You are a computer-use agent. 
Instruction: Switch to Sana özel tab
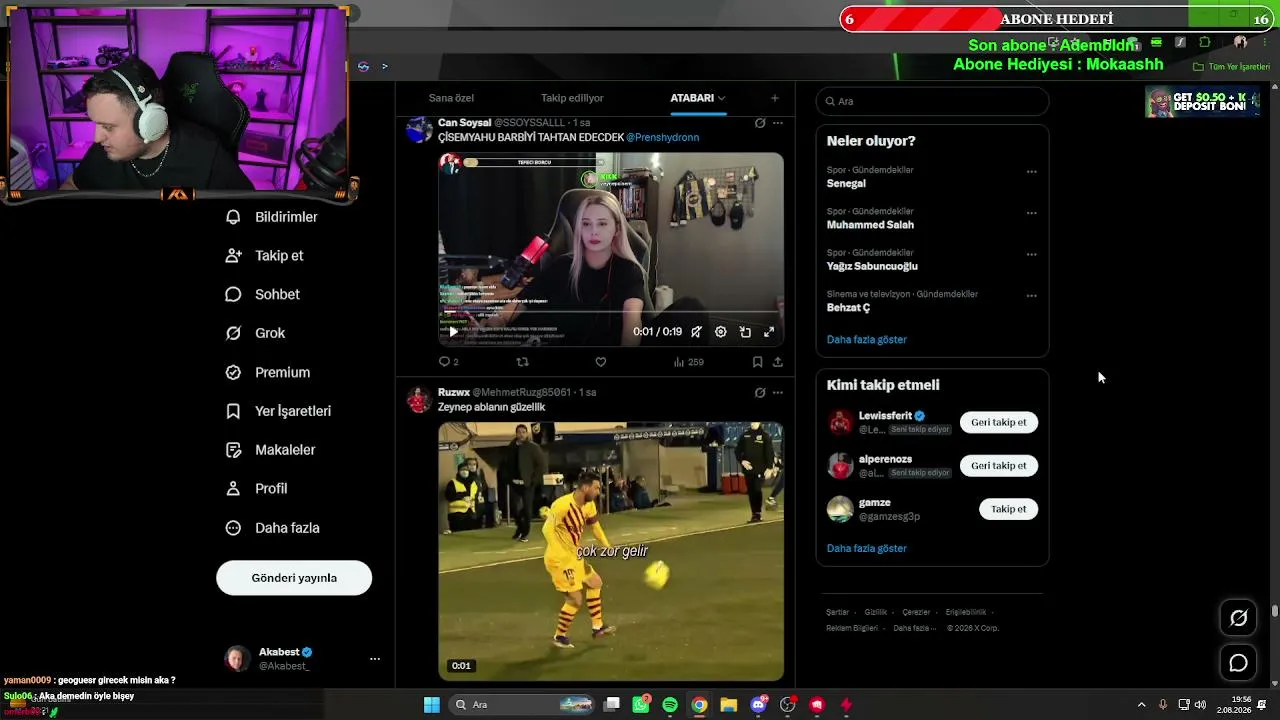click(451, 98)
